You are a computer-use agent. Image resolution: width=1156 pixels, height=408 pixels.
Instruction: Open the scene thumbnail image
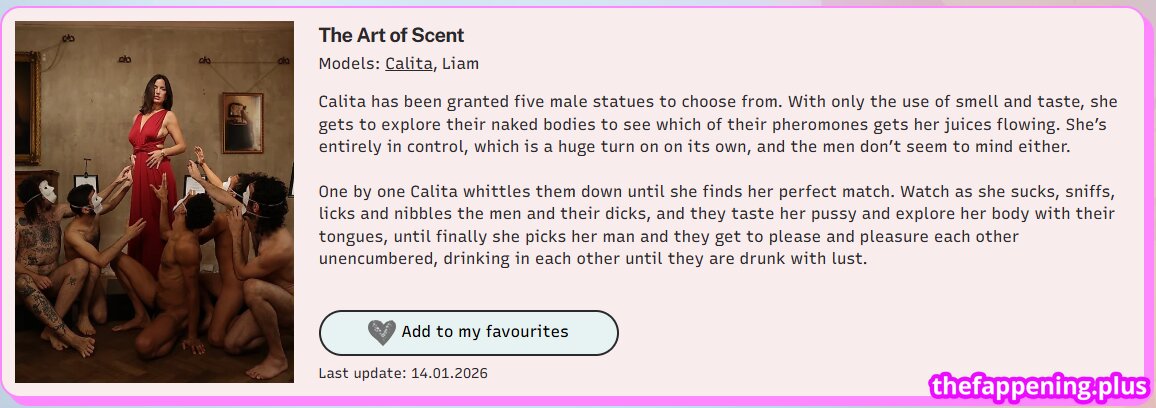(154, 202)
